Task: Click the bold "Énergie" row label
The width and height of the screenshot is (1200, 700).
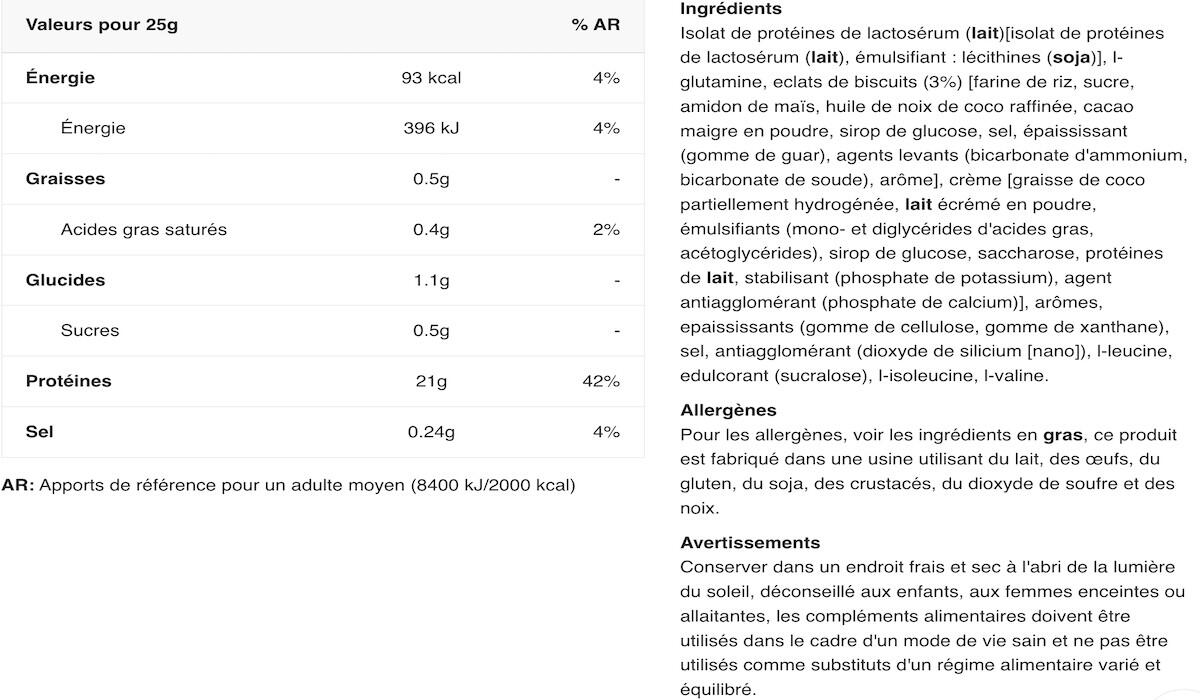Action: click(60, 78)
